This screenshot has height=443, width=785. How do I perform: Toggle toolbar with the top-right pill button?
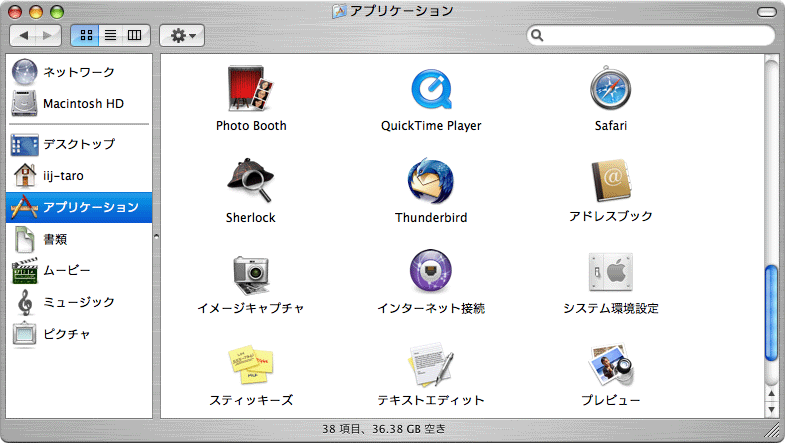click(x=766, y=12)
